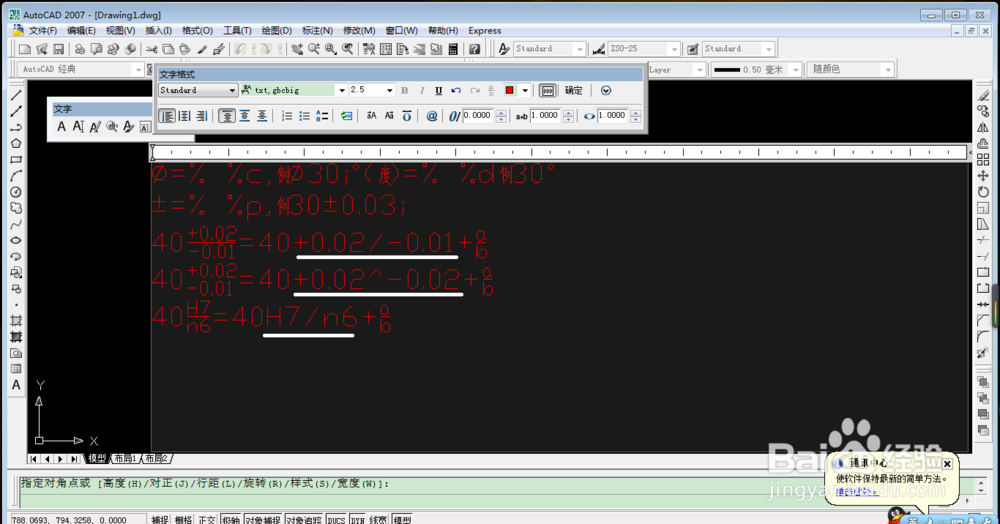The width and height of the screenshot is (1000, 524).
Task: Toggle 极轴 polar tracking in the status bar
Action: tap(230, 519)
